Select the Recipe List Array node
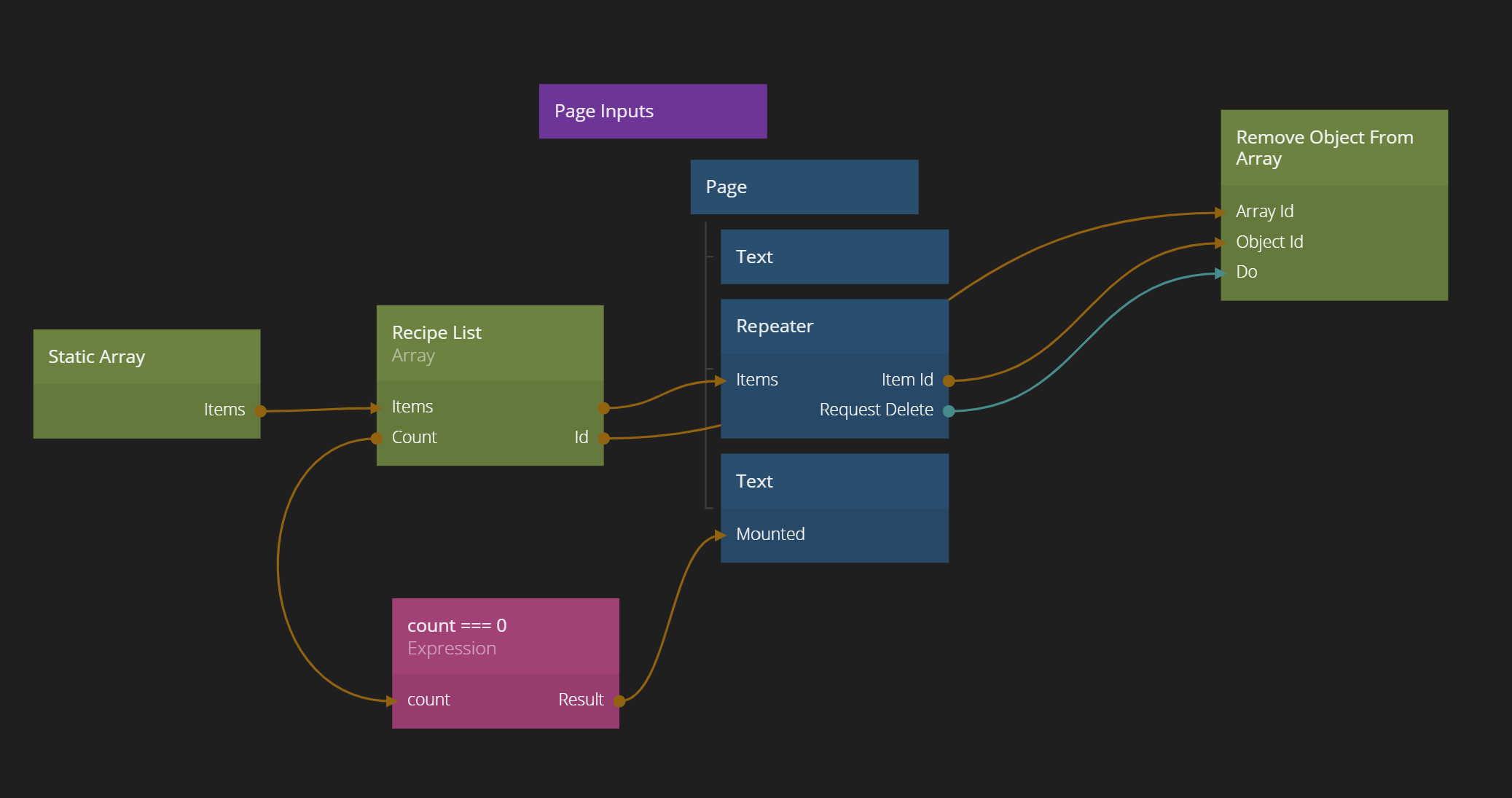 point(490,344)
